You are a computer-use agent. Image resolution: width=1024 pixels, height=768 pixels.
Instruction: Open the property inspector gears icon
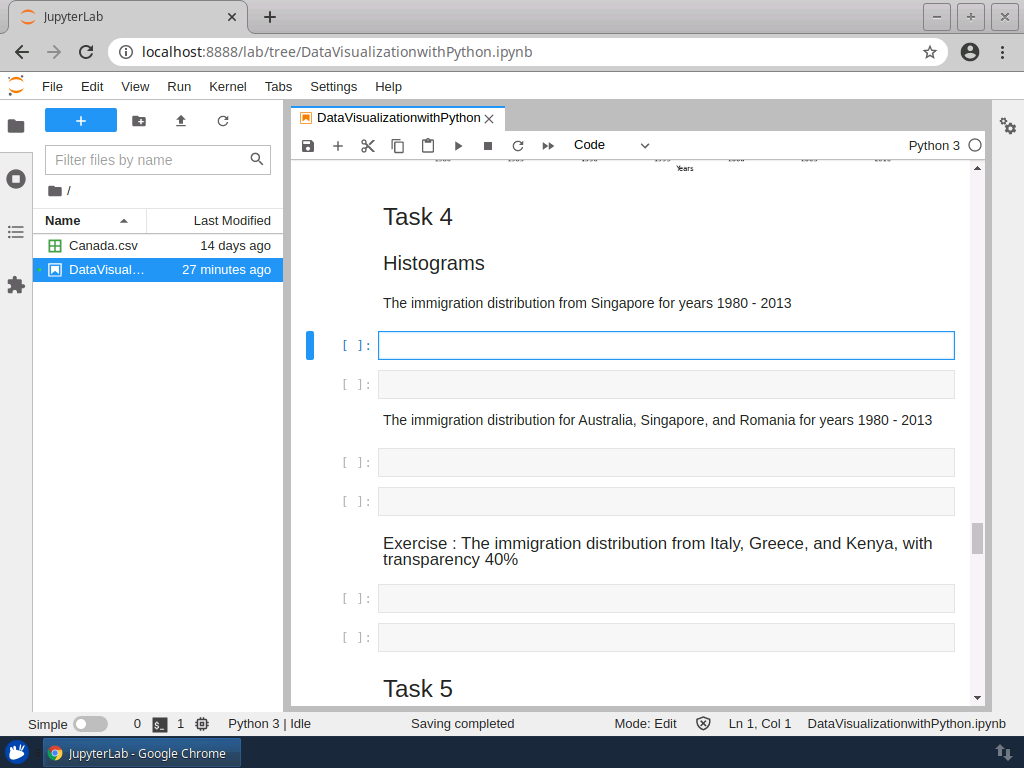pyautogui.click(x=1008, y=126)
